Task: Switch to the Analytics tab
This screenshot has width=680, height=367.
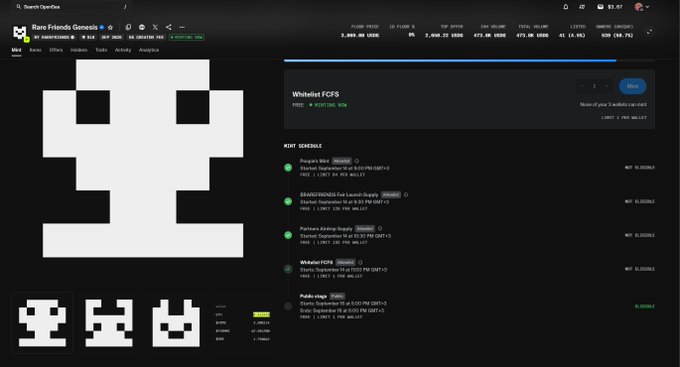Action: [149, 50]
